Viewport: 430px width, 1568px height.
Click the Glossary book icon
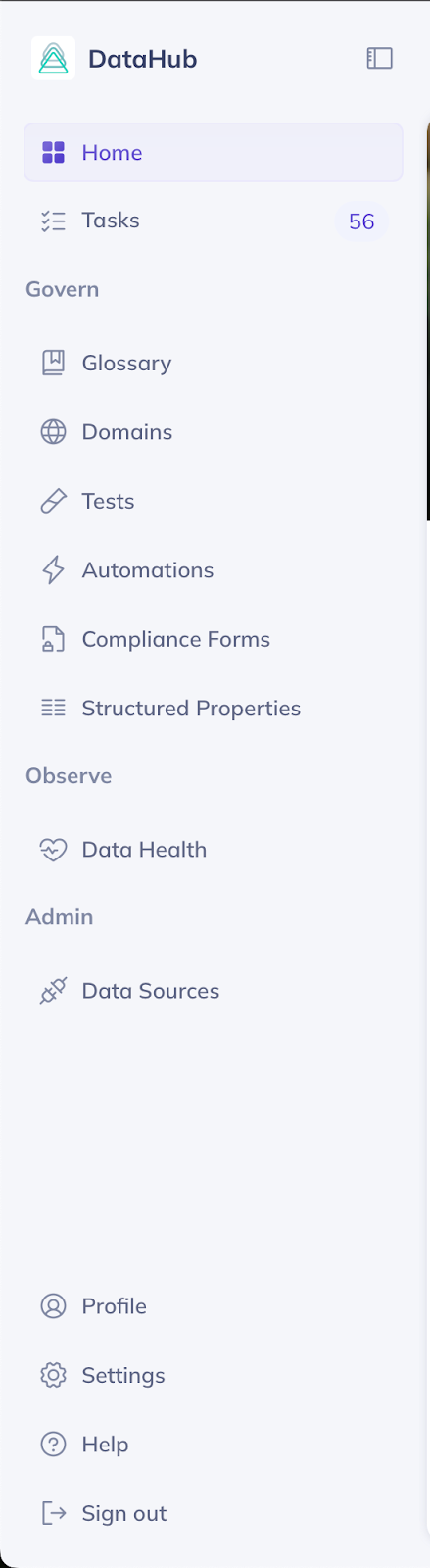click(53, 363)
